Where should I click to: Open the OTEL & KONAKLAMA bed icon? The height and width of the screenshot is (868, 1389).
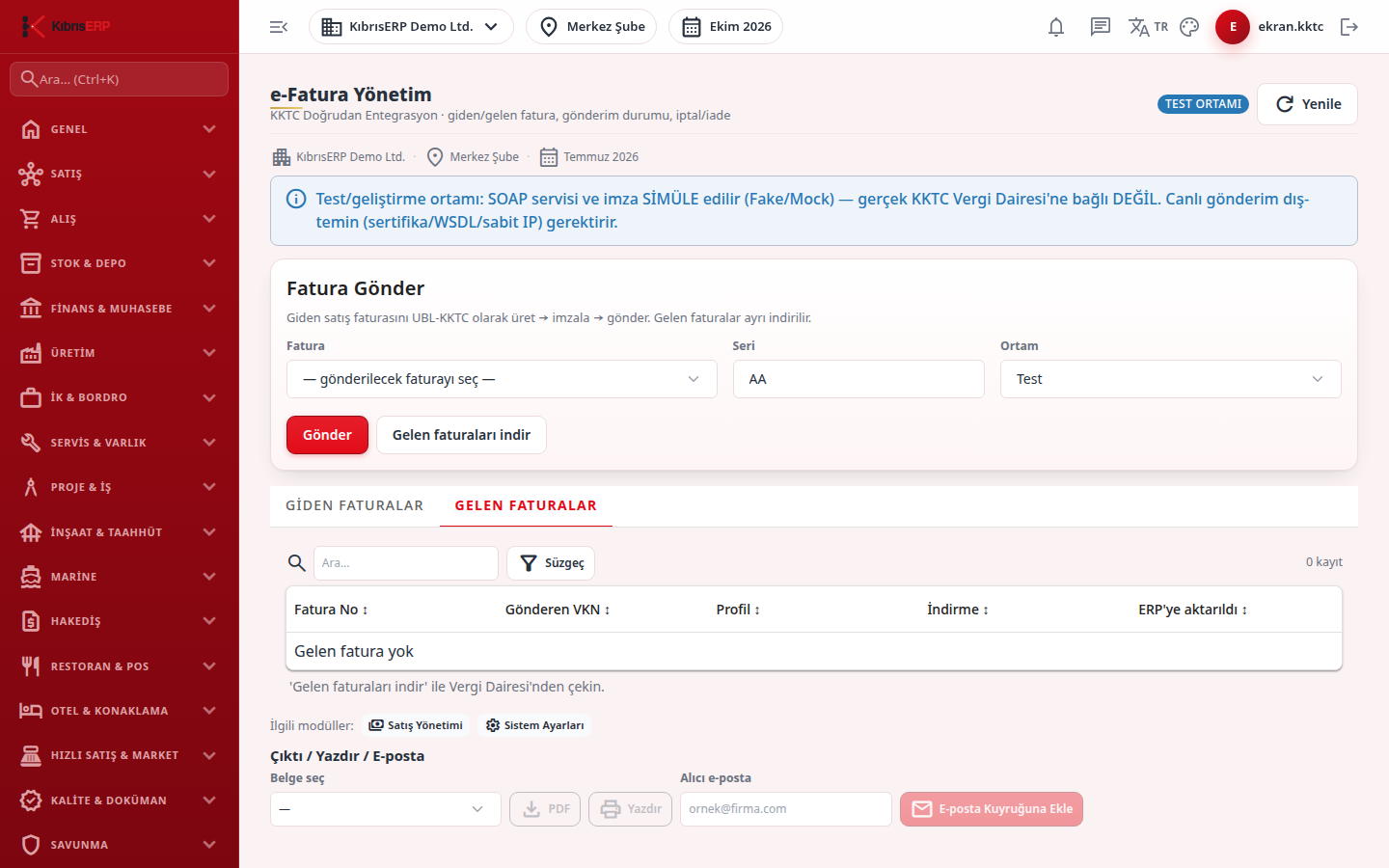(31, 711)
